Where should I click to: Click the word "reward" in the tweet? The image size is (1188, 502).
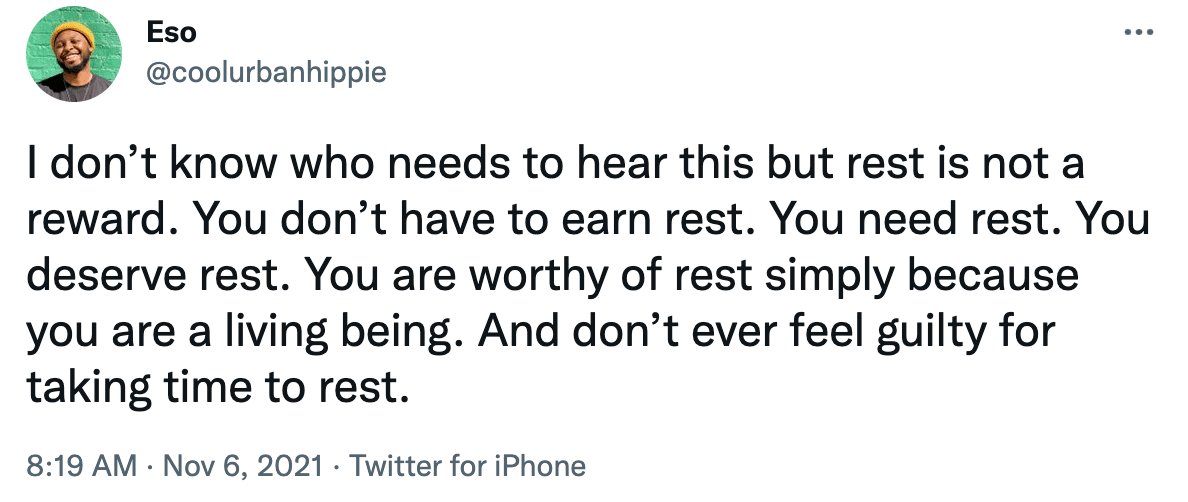coord(102,221)
